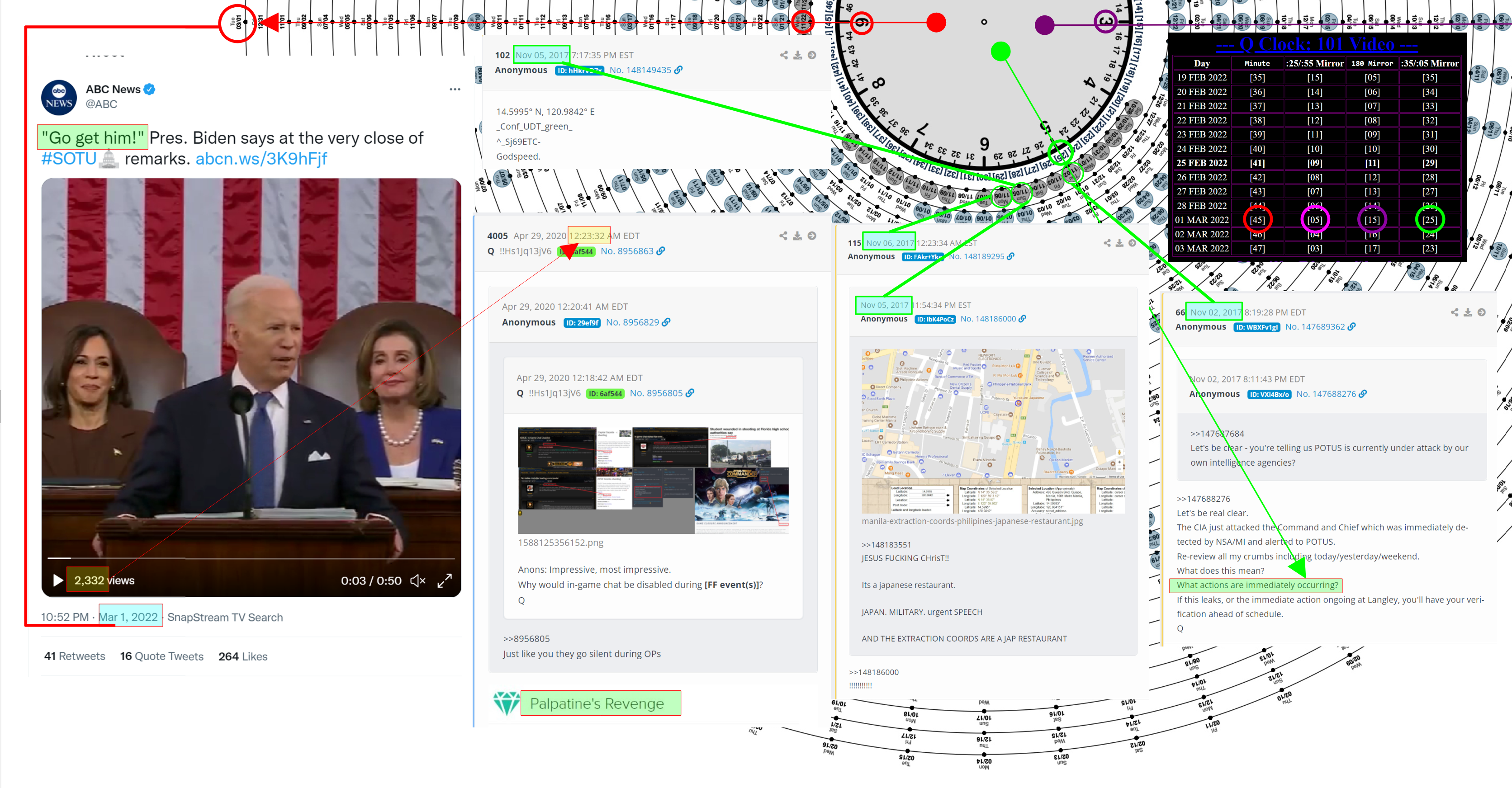The image size is (1512, 788).
Task: Open the tweet's more options menu
Action: pos(454,89)
